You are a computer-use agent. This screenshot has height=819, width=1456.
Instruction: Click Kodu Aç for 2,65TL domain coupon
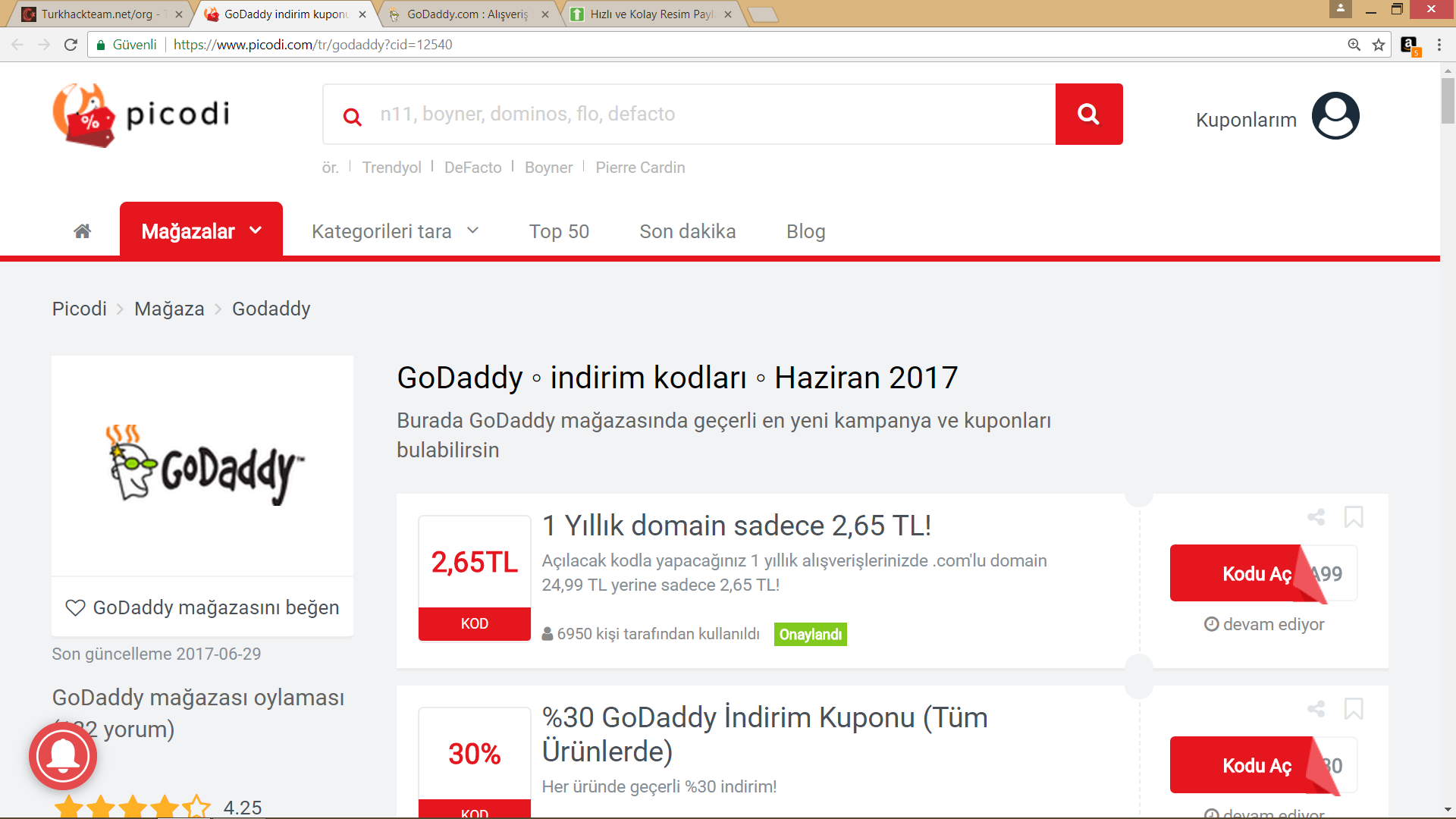pos(1257,573)
